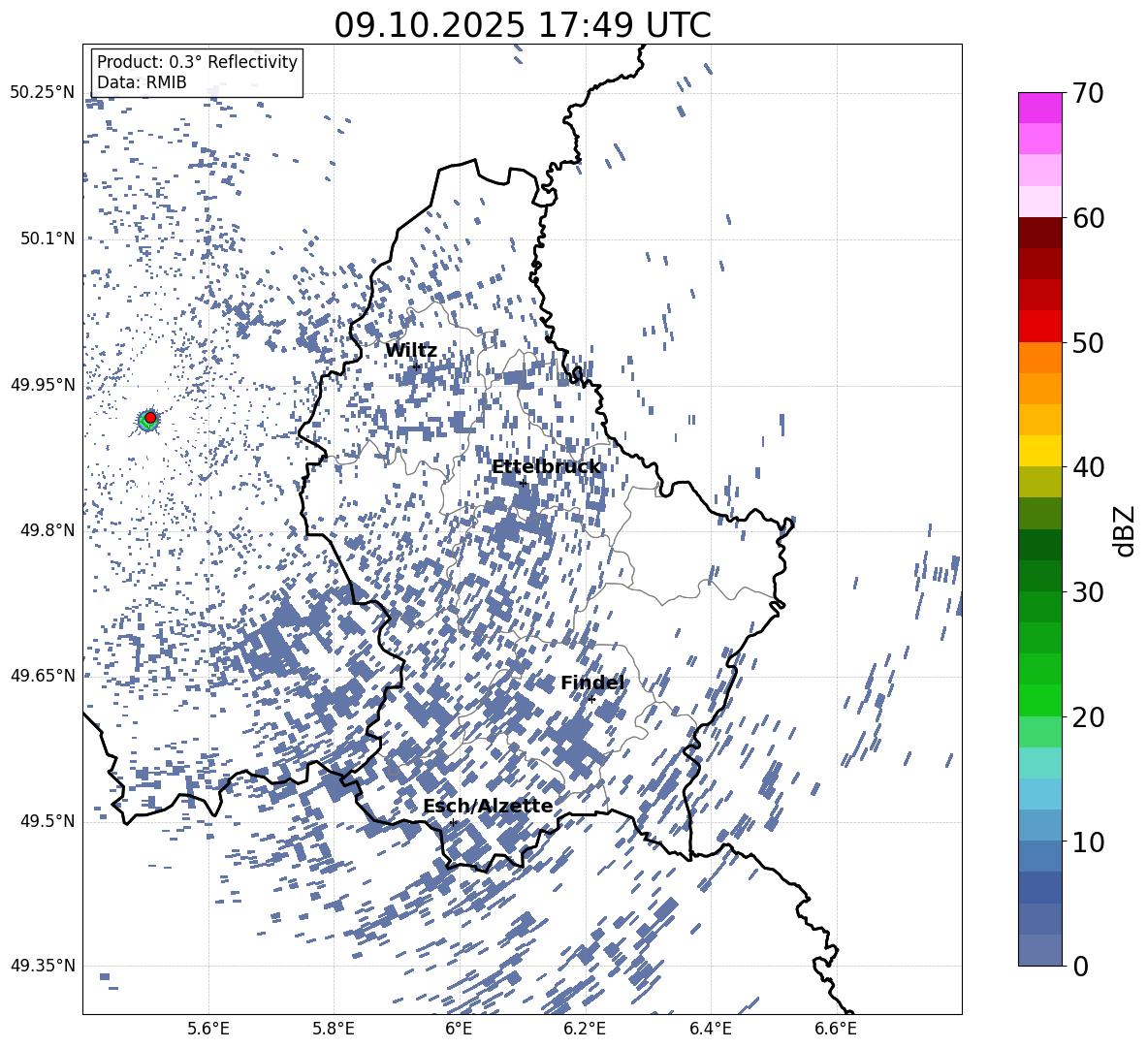Click the 49.35°N latitude label
Image resolution: width=1148 pixels, height=1048 pixels.
point(43,966)
